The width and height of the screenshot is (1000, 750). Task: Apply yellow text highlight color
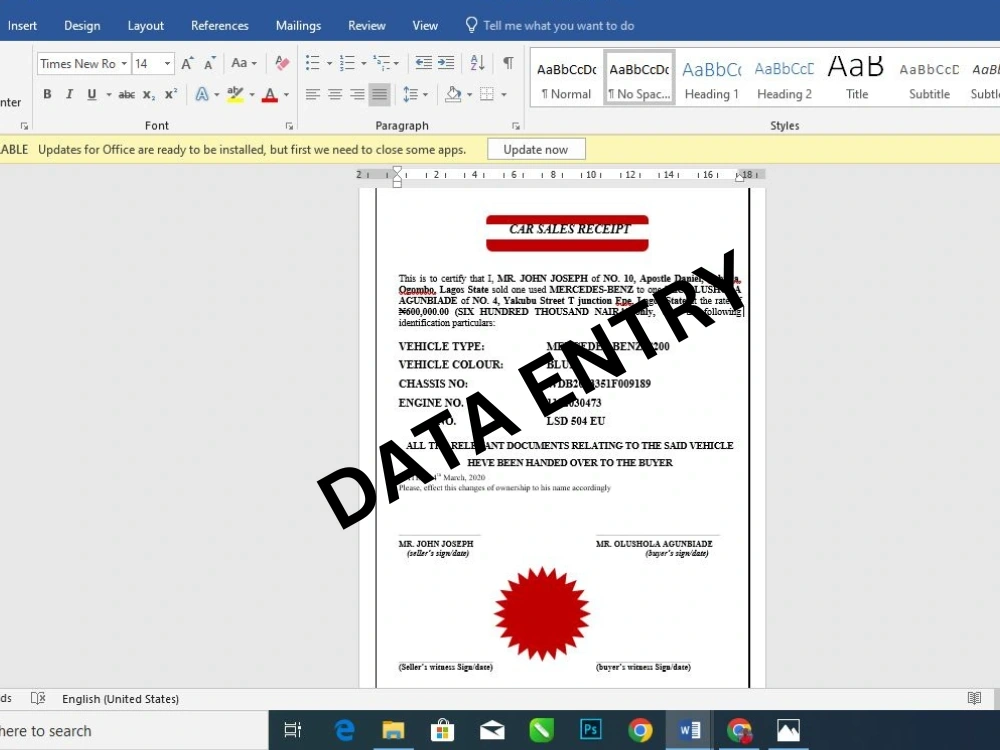coord(235,95)
